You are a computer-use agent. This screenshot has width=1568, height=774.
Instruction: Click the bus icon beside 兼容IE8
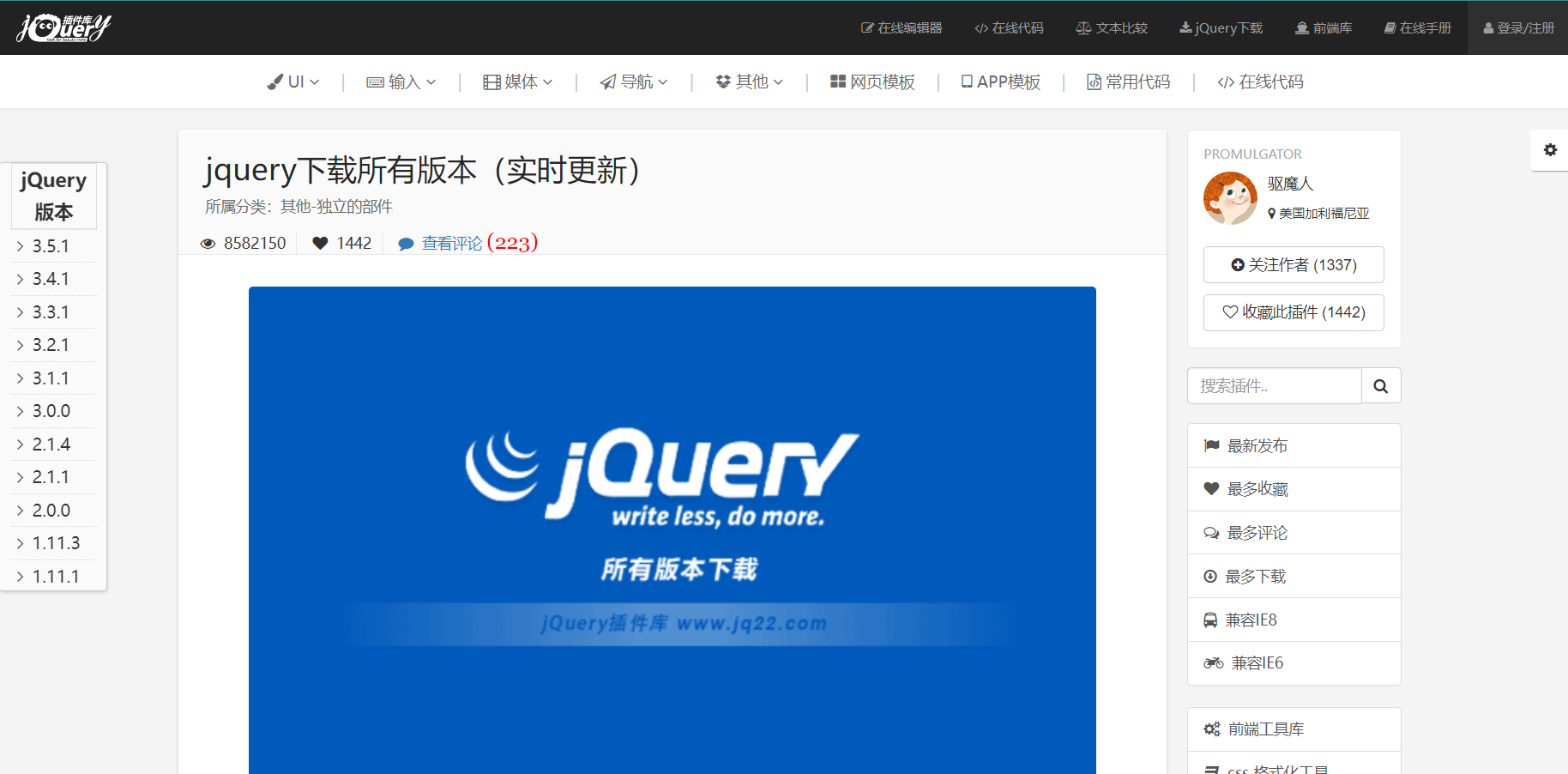[x=1210, y=620]
